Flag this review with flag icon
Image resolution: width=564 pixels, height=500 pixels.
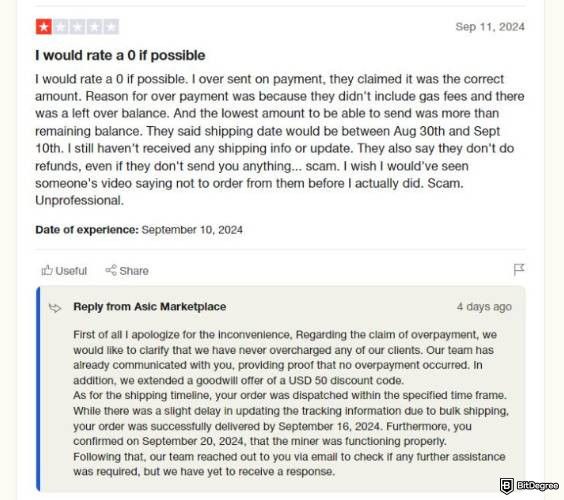[x=519, y=269]
